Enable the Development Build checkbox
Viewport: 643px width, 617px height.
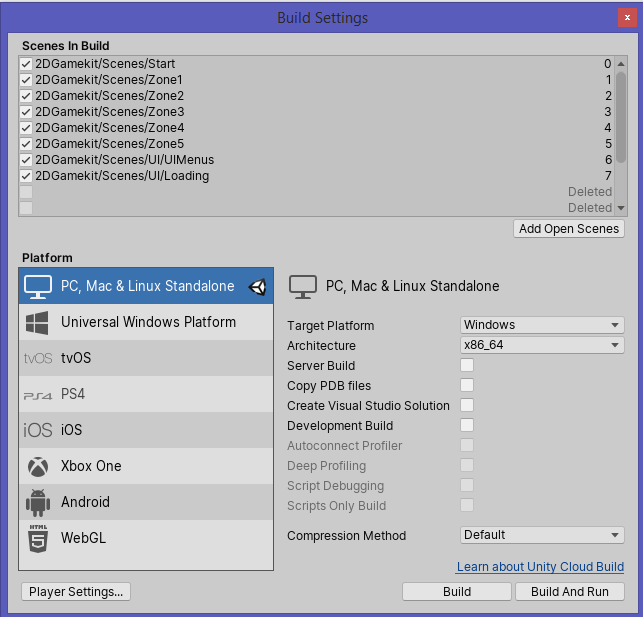(467, 425)
